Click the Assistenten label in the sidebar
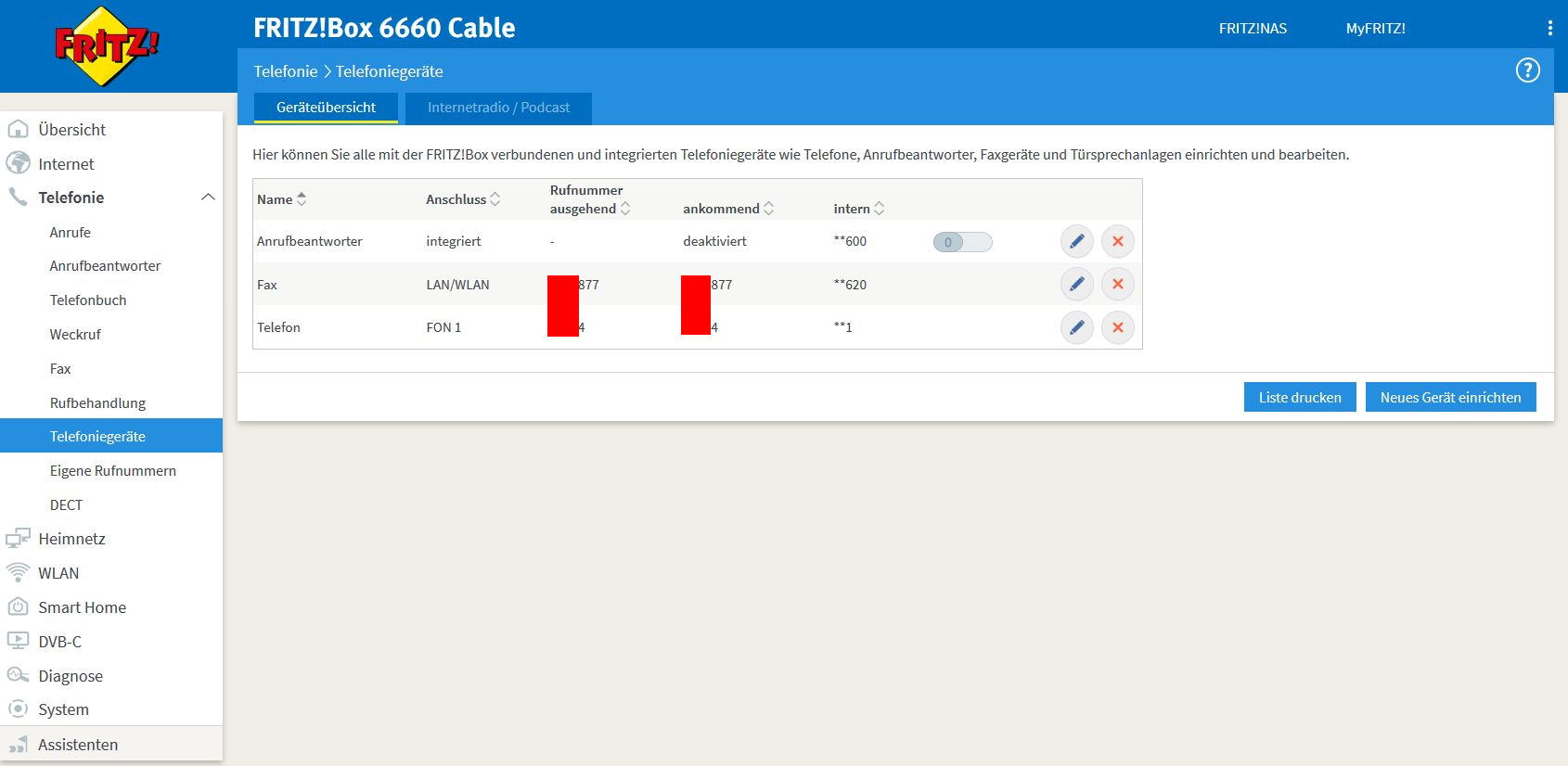Viewport: 1568px width, 766px height. [78, 744]
